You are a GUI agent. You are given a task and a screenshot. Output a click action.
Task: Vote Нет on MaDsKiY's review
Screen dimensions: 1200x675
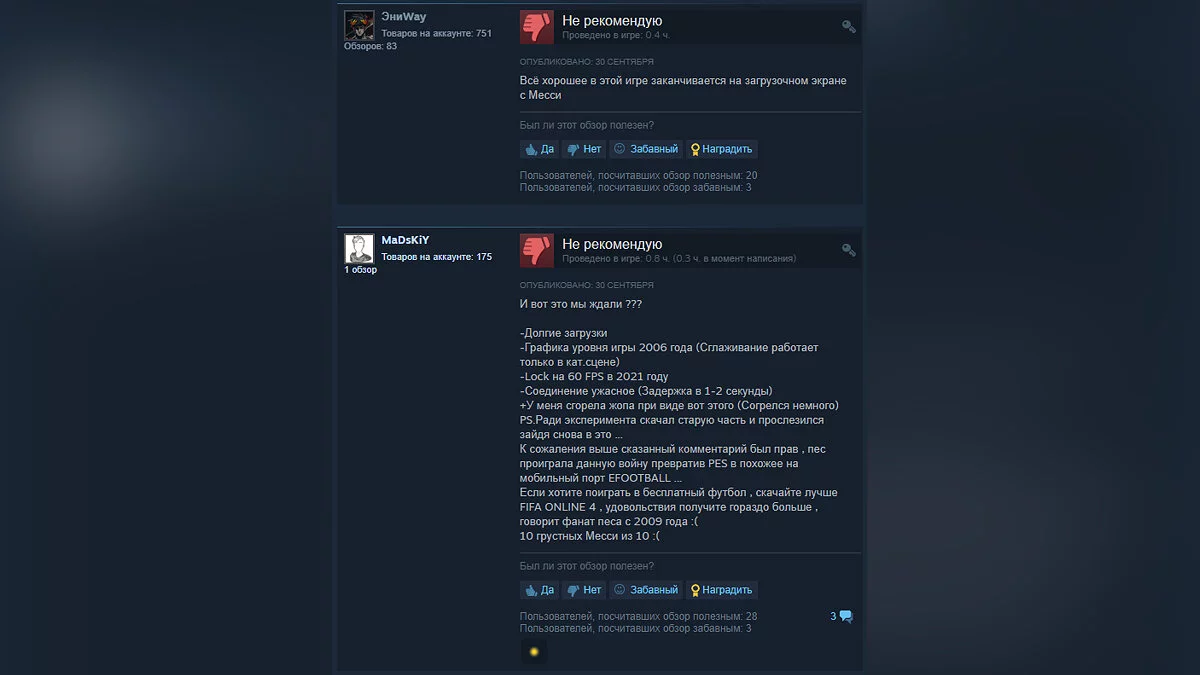click(584, 590)
